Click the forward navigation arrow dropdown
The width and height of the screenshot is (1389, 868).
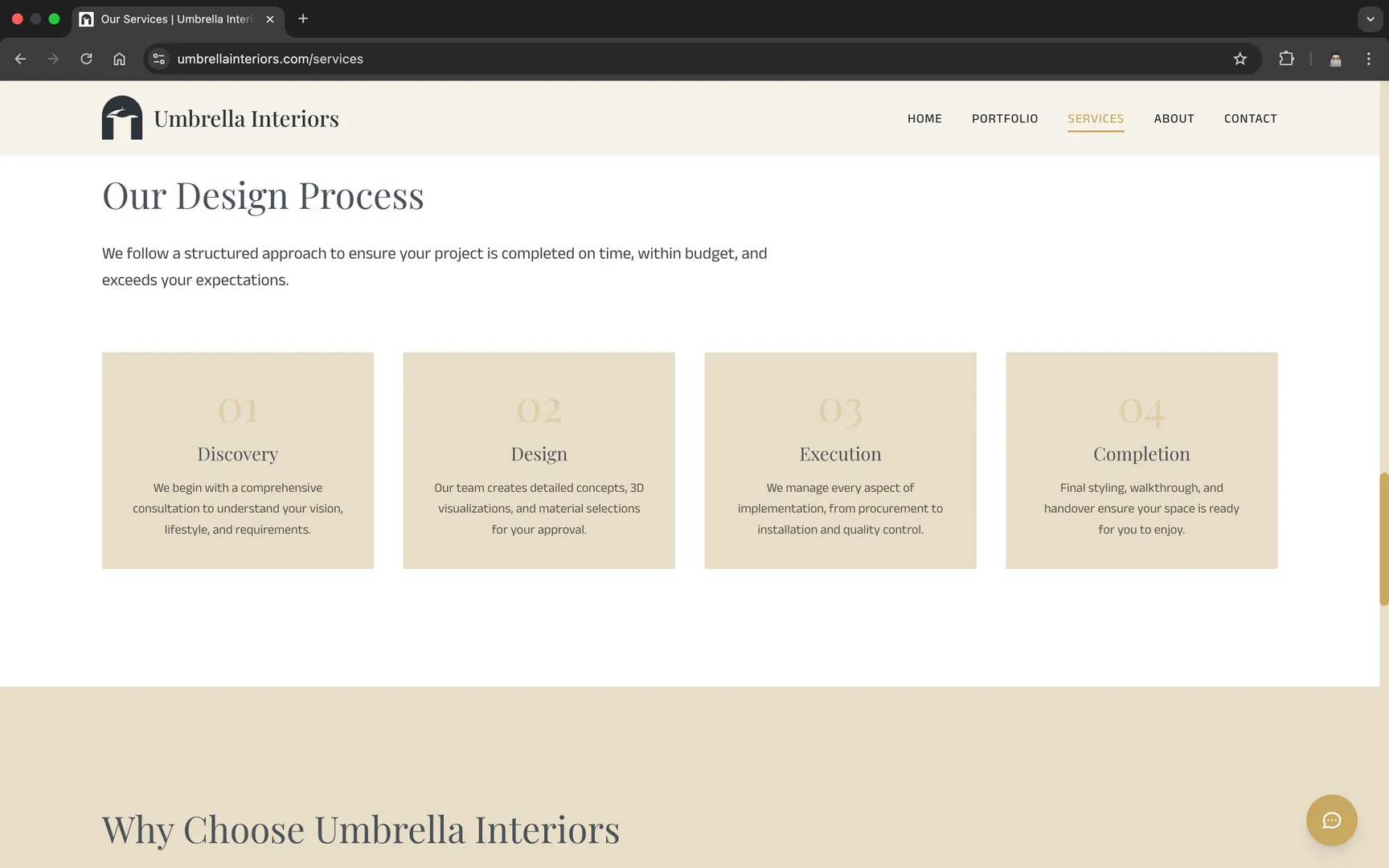click(x=53, y=59)
